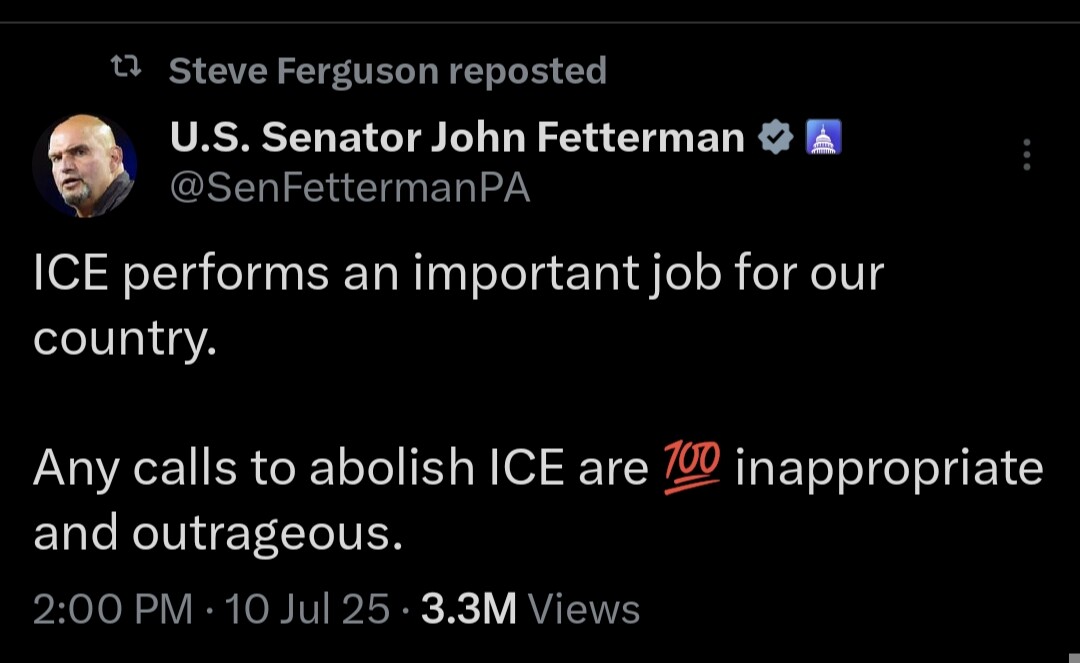Open Senator Fetterman's profile picture
This screenshot has width=1080, height=663.
pos(84,166)
